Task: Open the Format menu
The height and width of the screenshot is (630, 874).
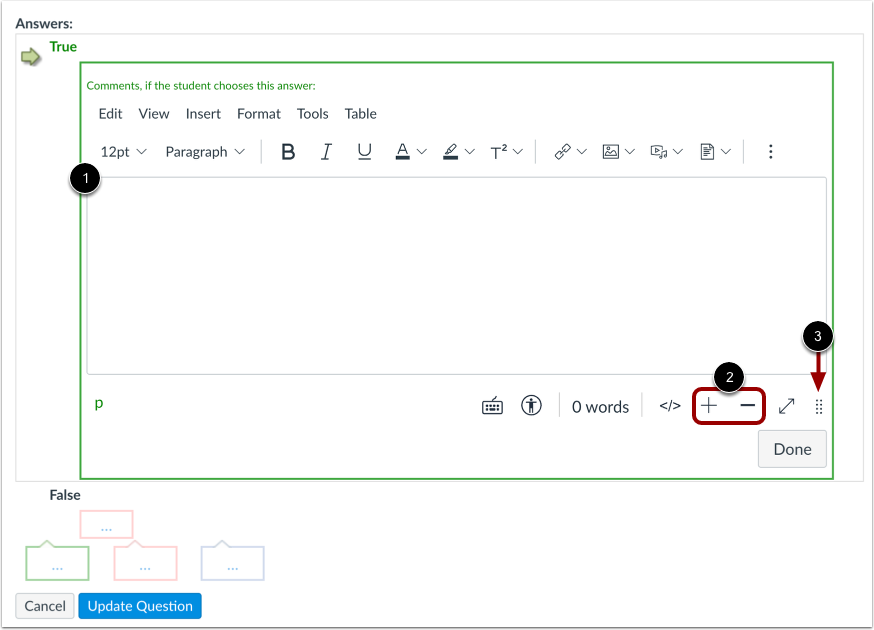Action: [259, 114]
